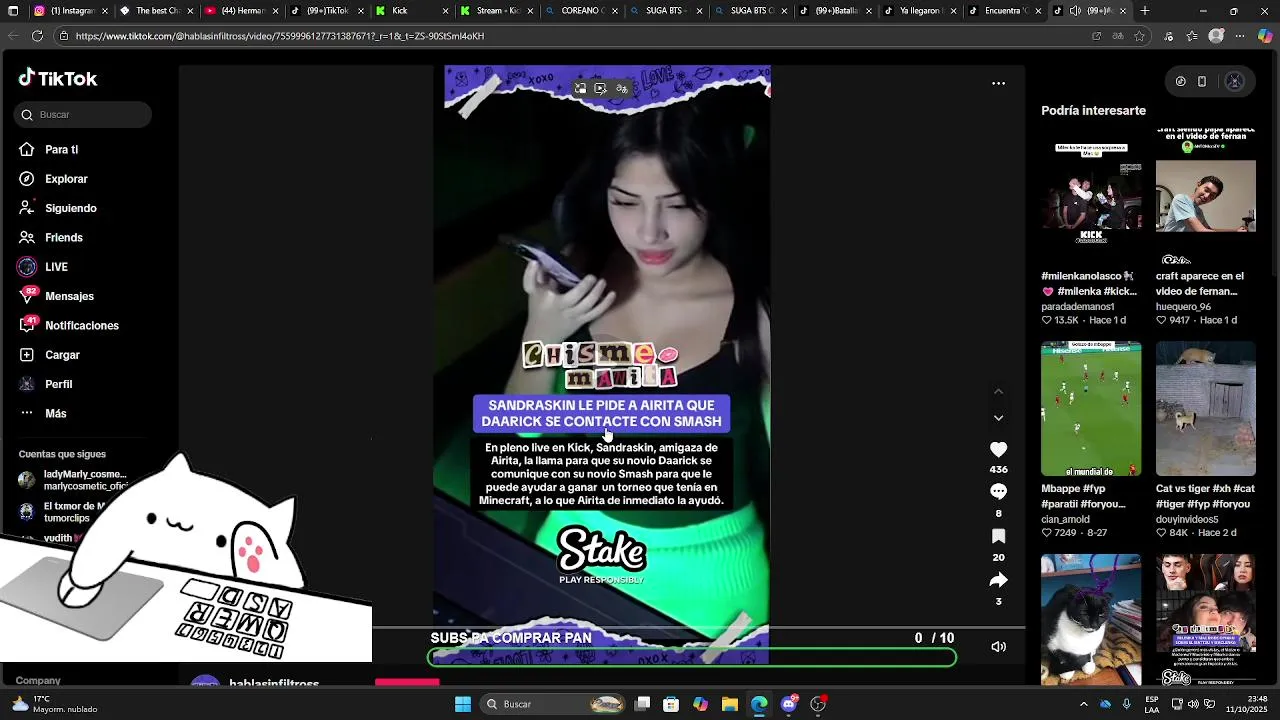Click the video search overlay icon
The width and height of the screenshot is (1280, 720).
pos(600,89)
